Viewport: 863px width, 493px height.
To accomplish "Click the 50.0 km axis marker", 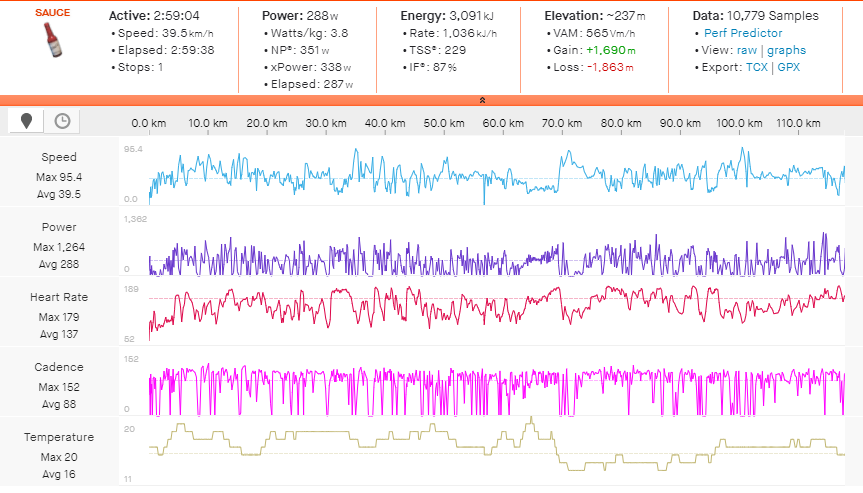I will click(444, 123).
